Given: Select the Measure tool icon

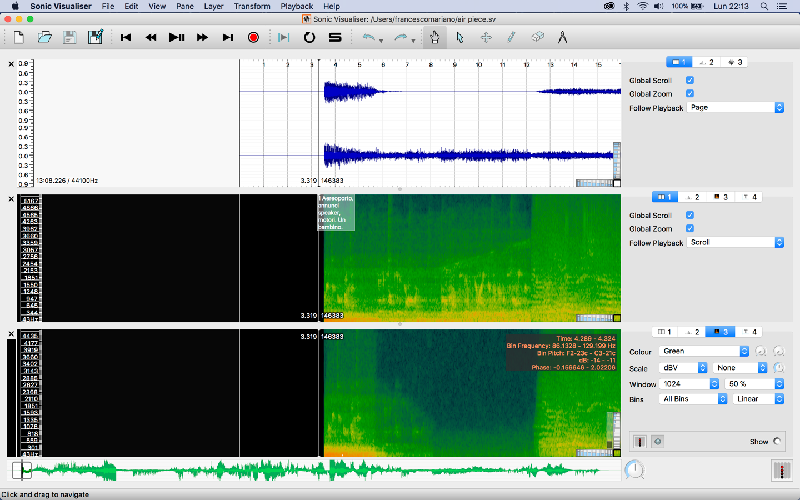Looking at the screenshot, I should pos(563,38).
